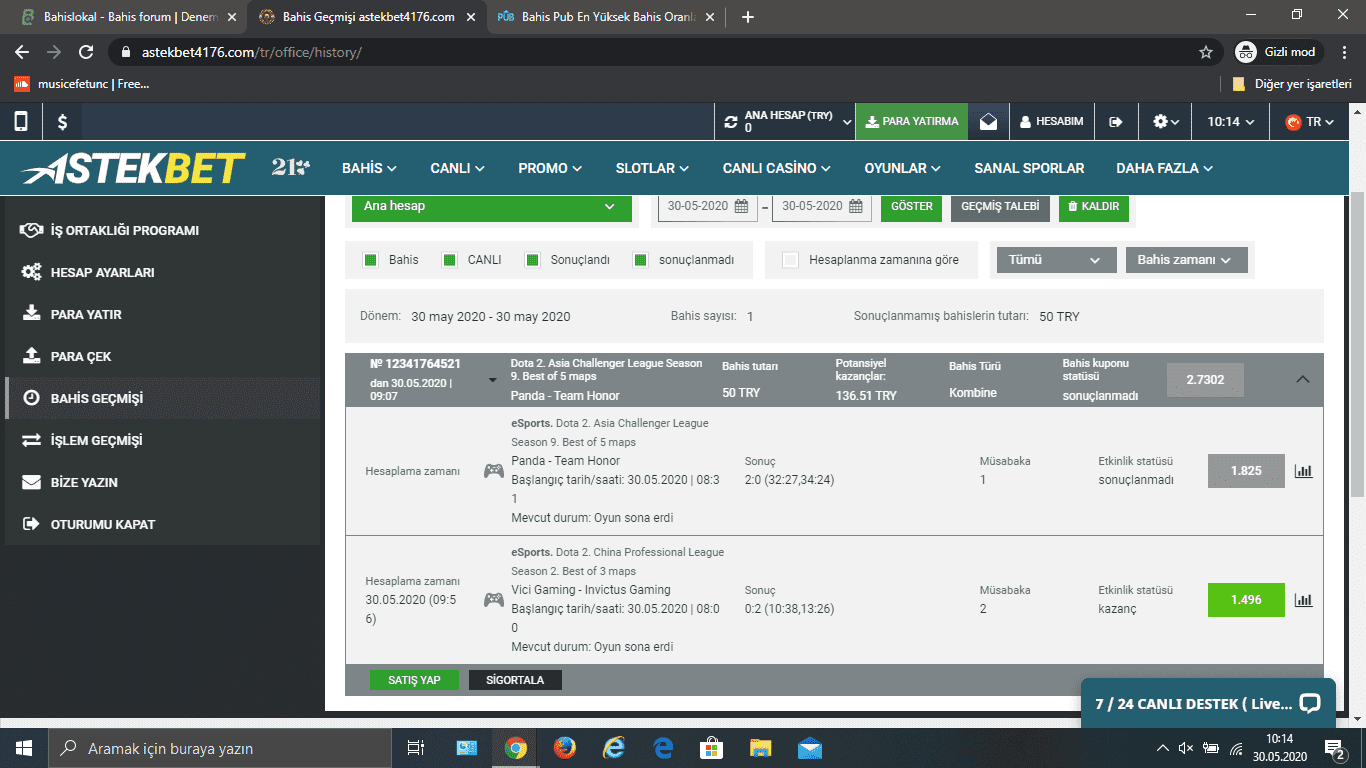The image size is (1366, 768).
Task: Open the DAHA FAZLA menu
Action: [1164, 168]
